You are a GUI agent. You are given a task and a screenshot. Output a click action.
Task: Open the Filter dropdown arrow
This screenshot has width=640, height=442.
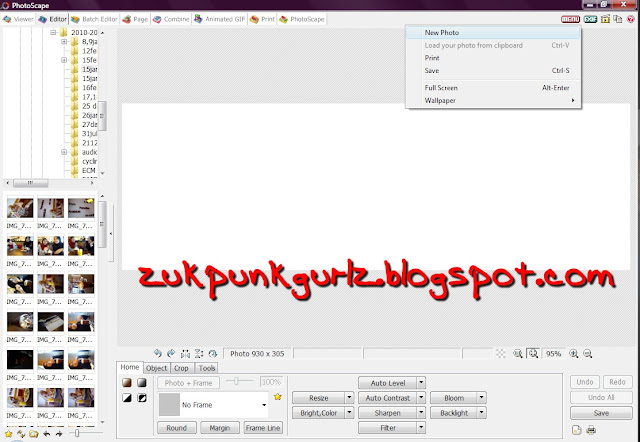coord(421,428)
